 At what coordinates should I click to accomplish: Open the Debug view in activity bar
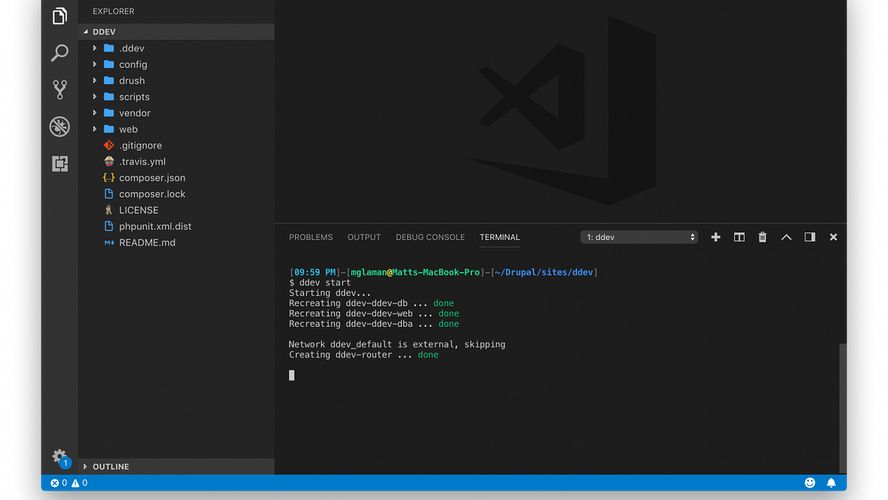tap(59, 126)
